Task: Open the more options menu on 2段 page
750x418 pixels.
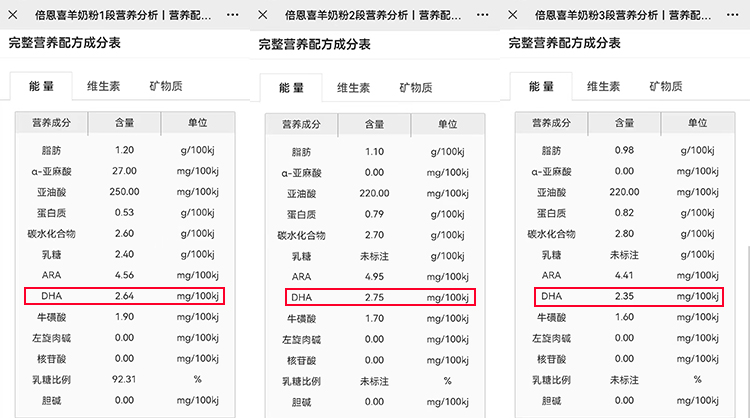Action: tap(483, 16)
